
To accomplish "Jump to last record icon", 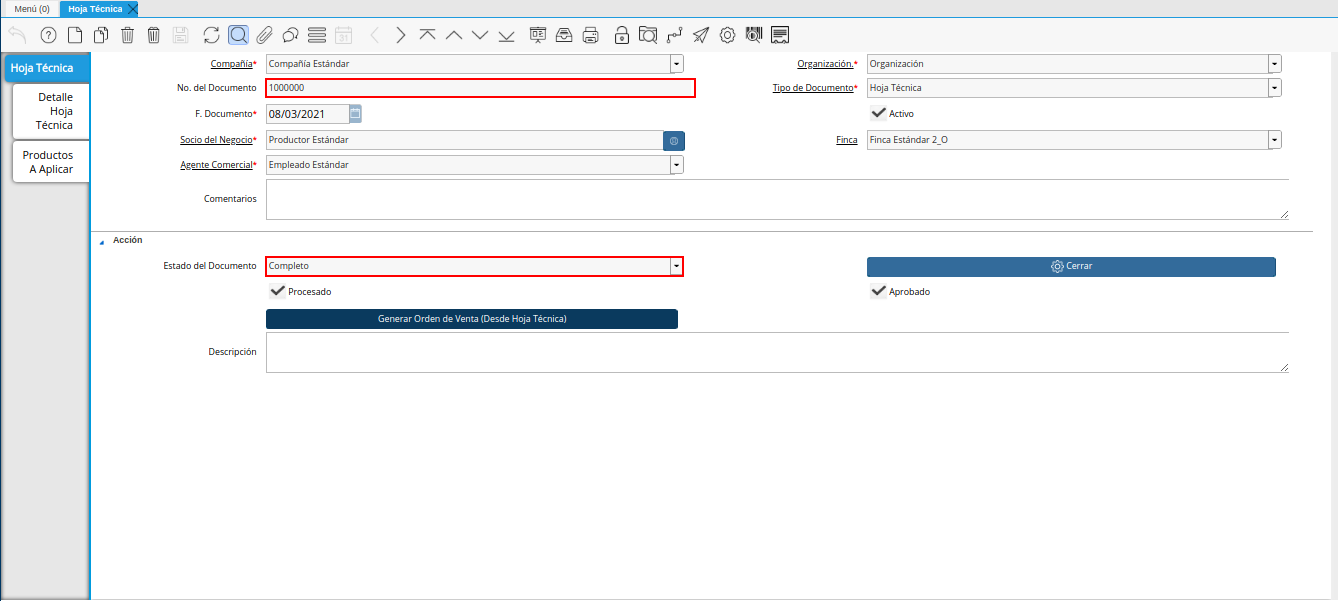I will click(506, 35).
